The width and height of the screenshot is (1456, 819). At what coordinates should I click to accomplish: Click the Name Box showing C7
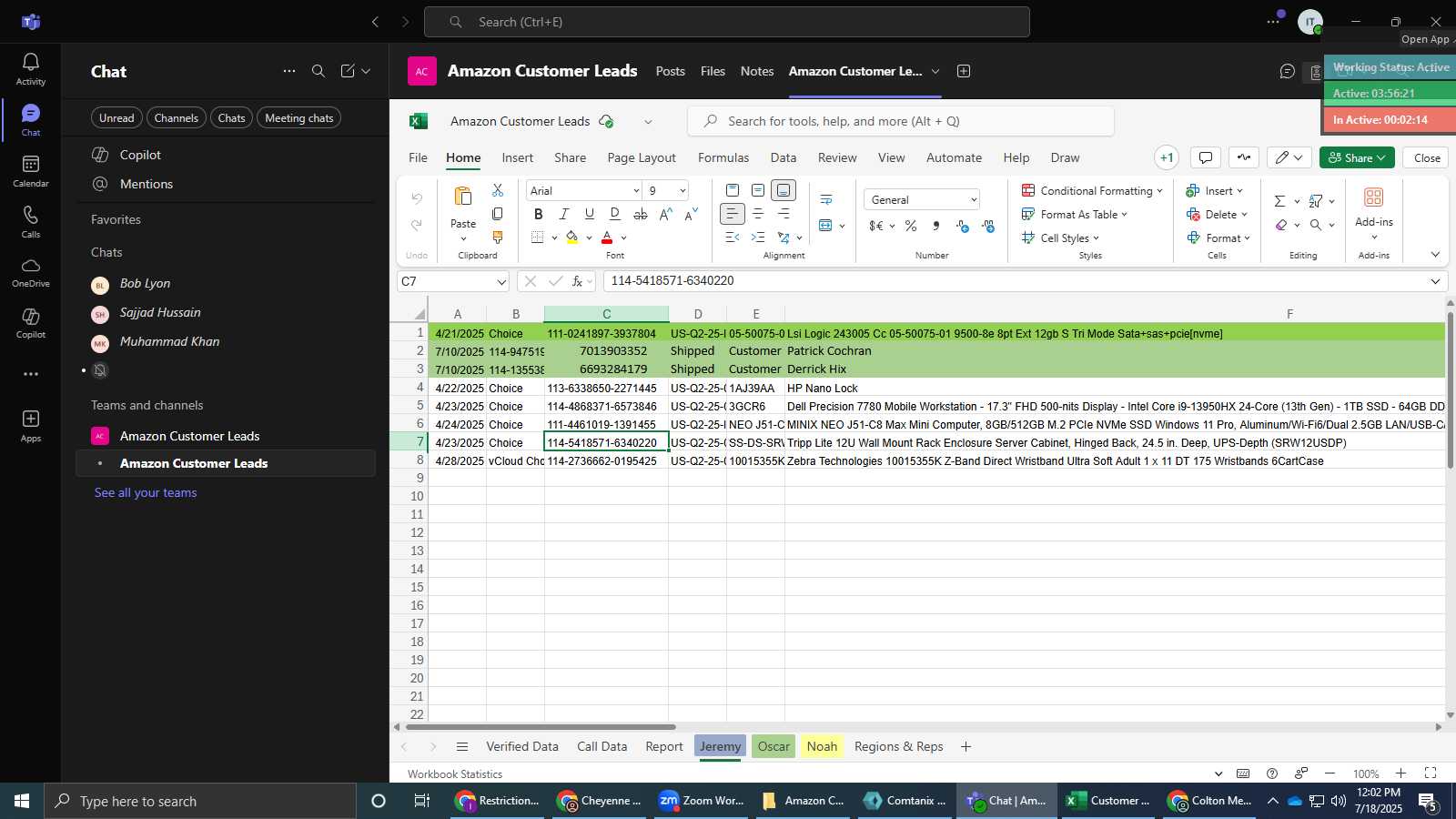(452, 281)
